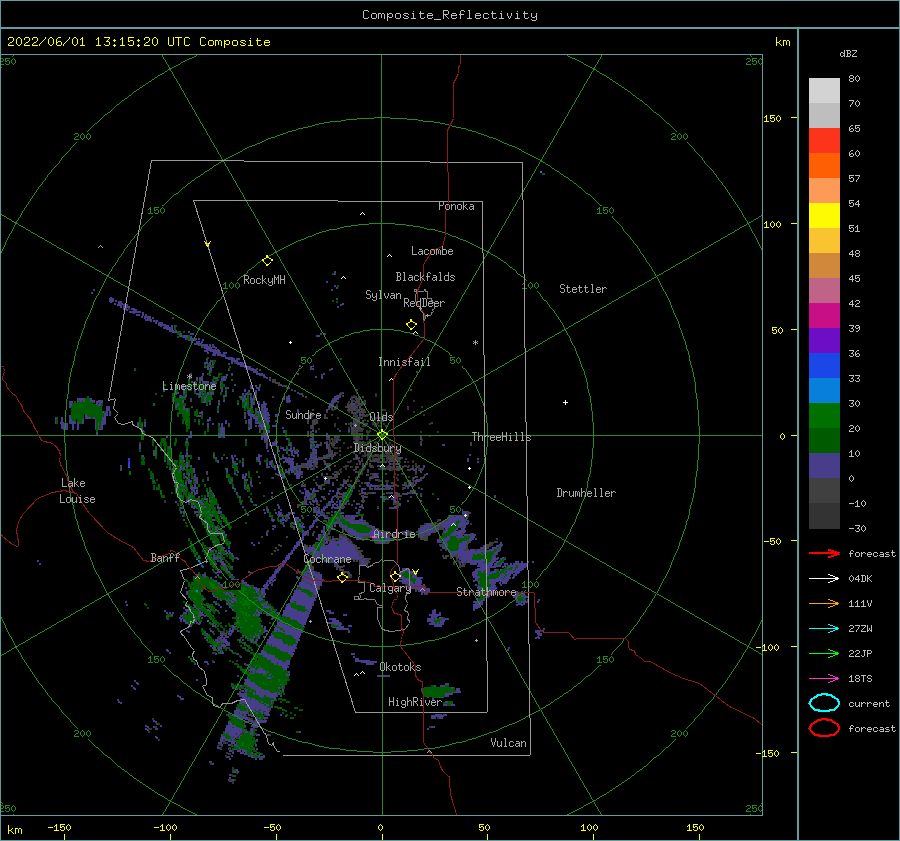The width and height of the screenshot is (900, 841).
Task: Select the bright green 30-20 dBZ swatch
Action: coord(824,416)
